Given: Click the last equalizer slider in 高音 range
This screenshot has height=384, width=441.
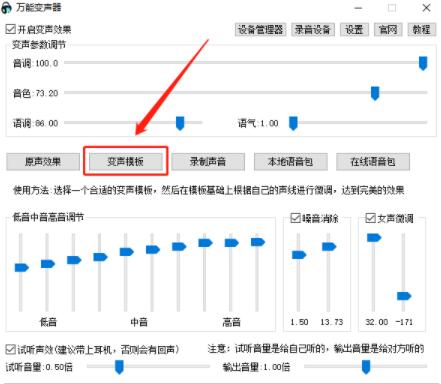Looking at the screenshot, I should point(258,242).
